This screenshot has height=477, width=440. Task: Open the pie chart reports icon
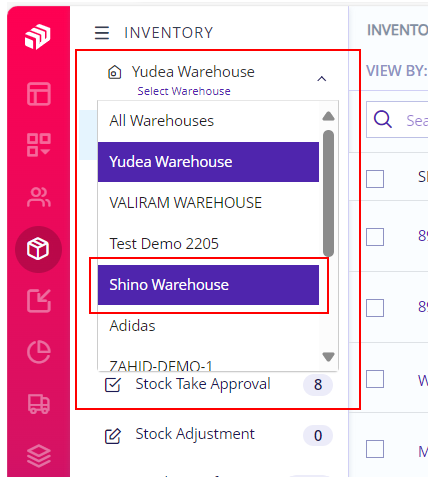tap(39, 352)
